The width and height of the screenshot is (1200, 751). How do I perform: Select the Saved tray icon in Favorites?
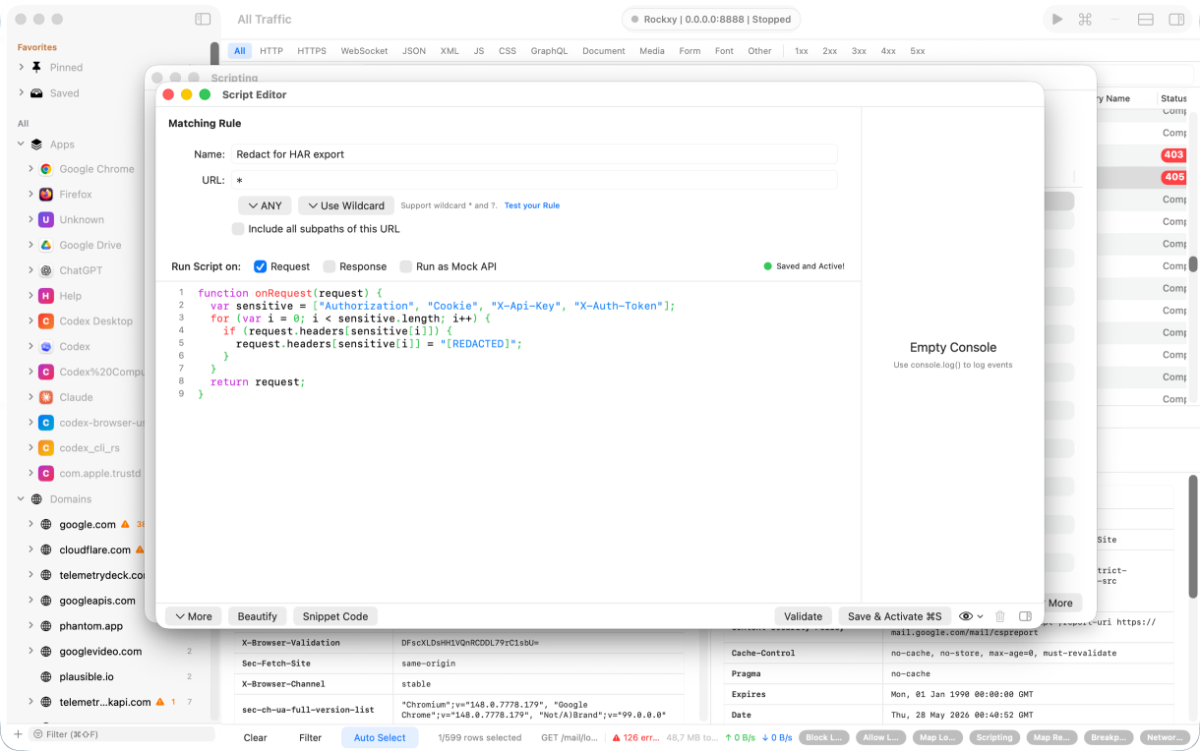click(37, 93)
